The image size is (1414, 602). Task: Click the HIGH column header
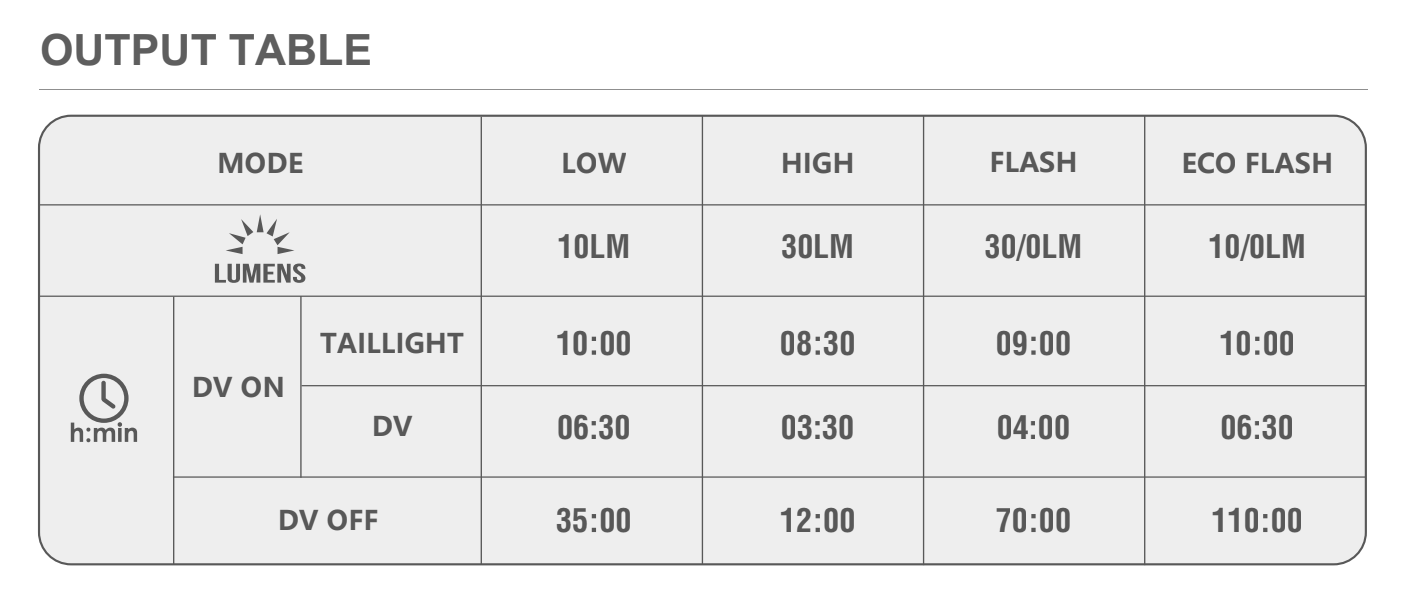pos(817,163)
